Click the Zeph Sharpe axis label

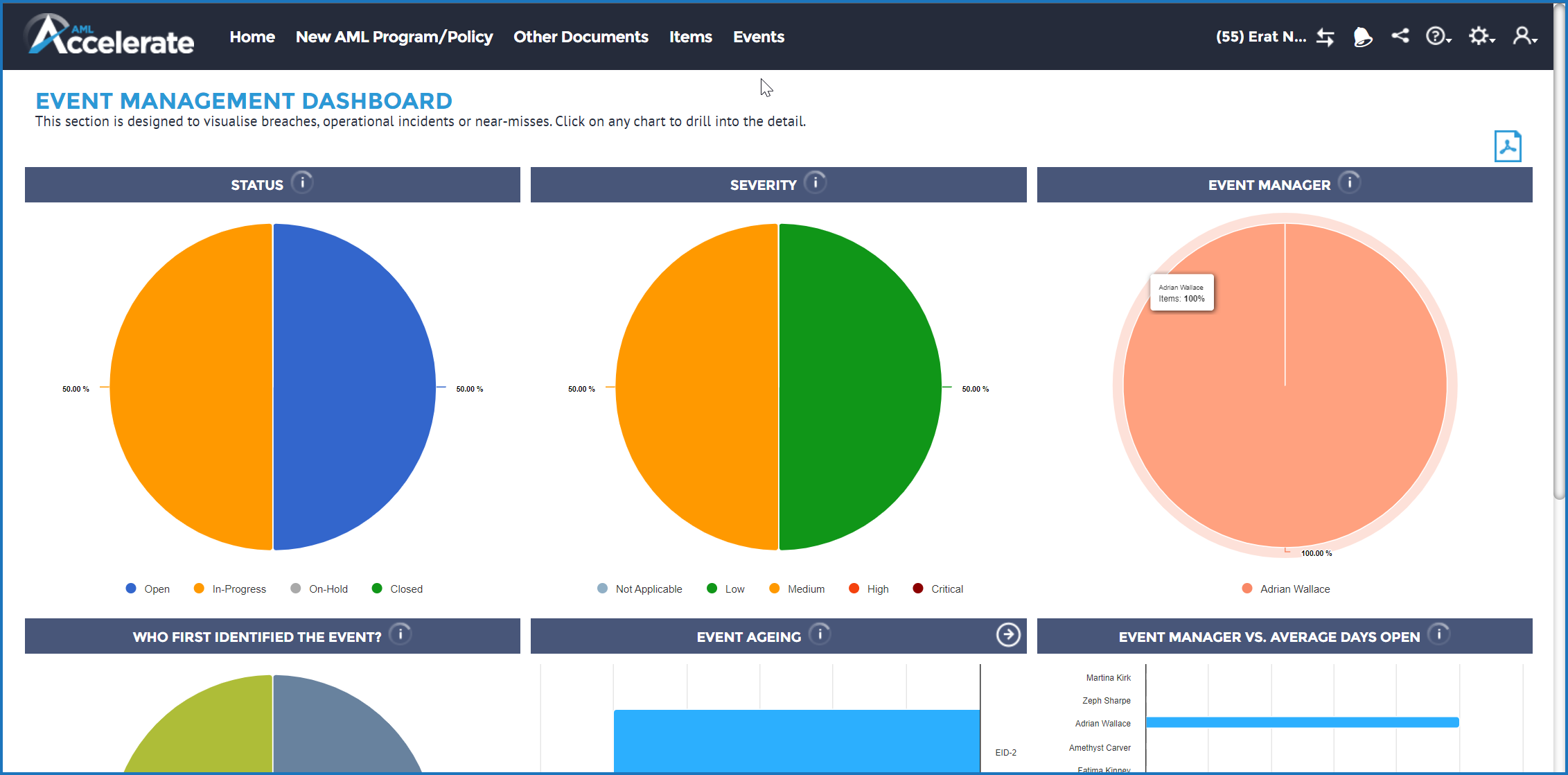1107,700
